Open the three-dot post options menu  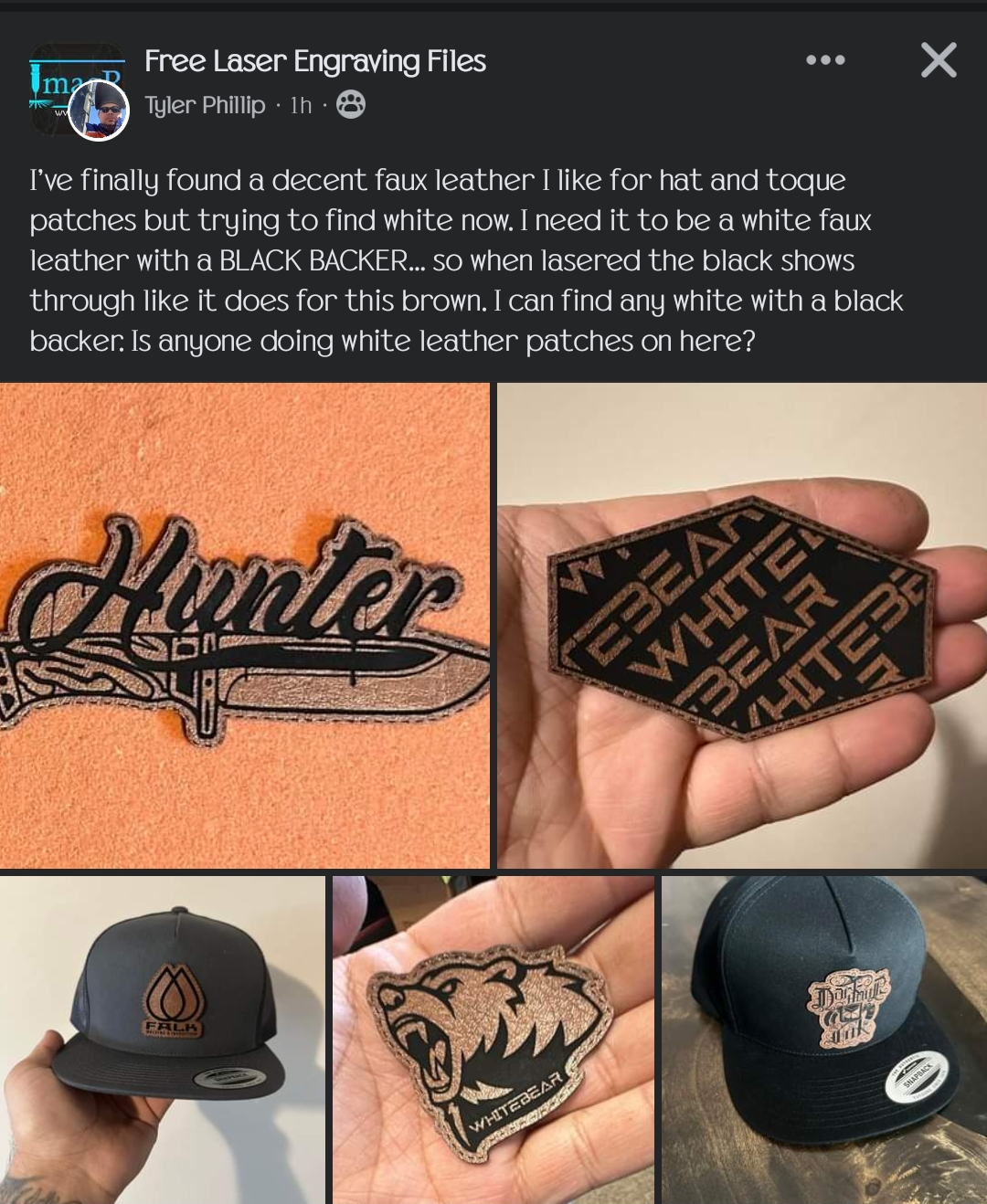coord(825,60)
